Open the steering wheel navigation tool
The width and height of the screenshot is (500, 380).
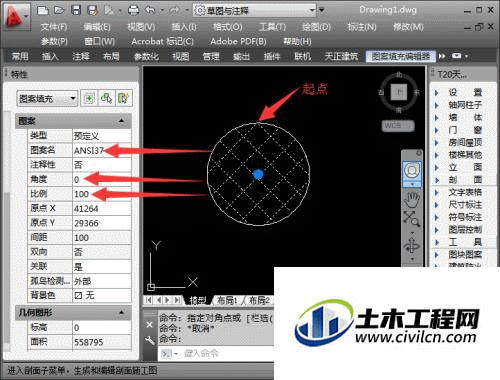tap(412, 171)
